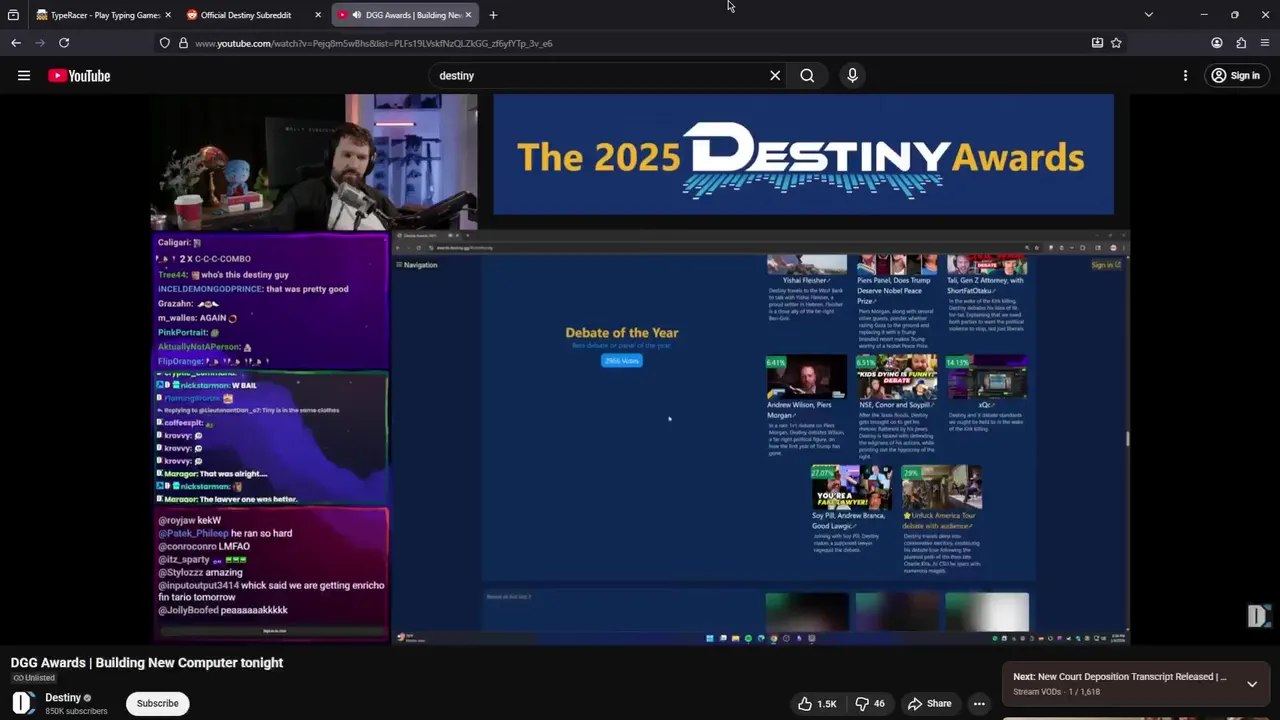Open more actions ellipsis beside Share
Viewport: 1280px width, 720px height.
pos(979,704)
